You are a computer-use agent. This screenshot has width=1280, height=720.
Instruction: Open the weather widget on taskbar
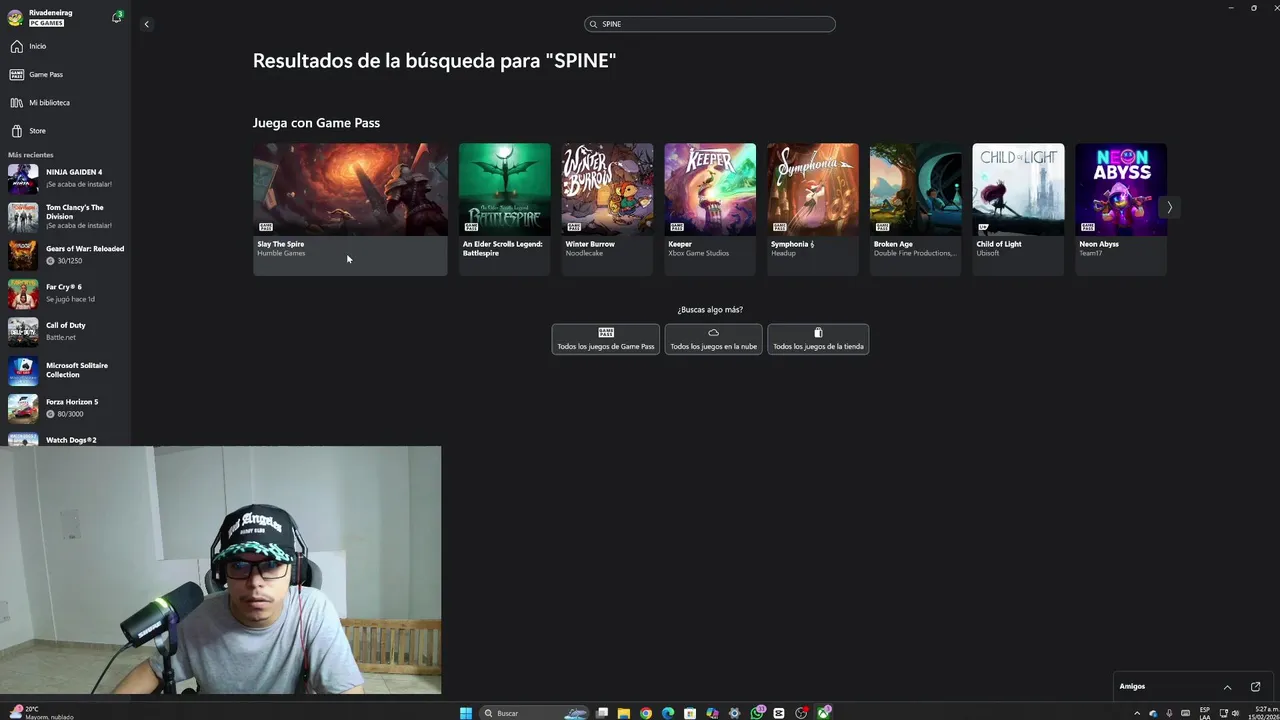pos(40,713)
